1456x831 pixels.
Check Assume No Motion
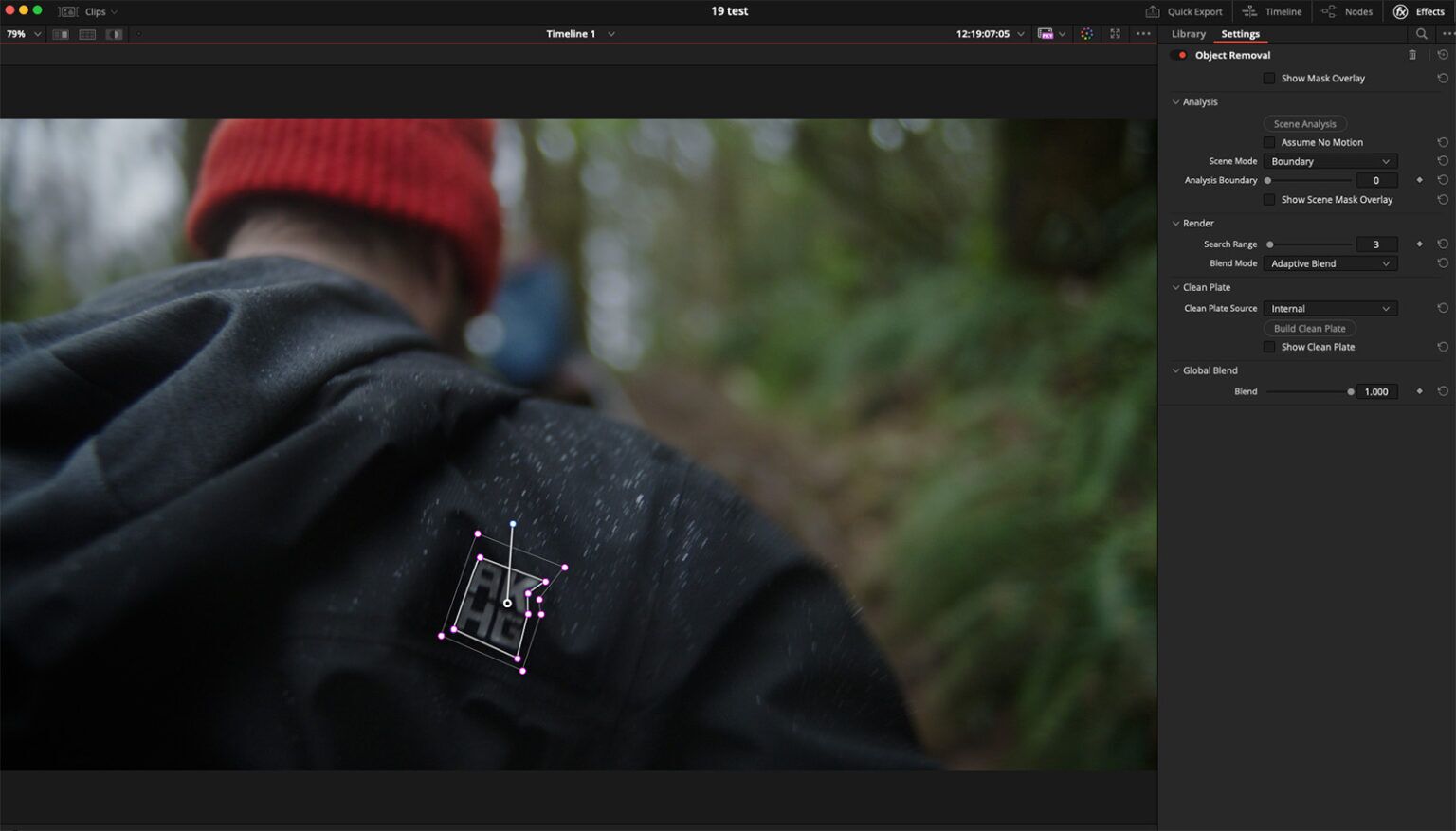1269,142
